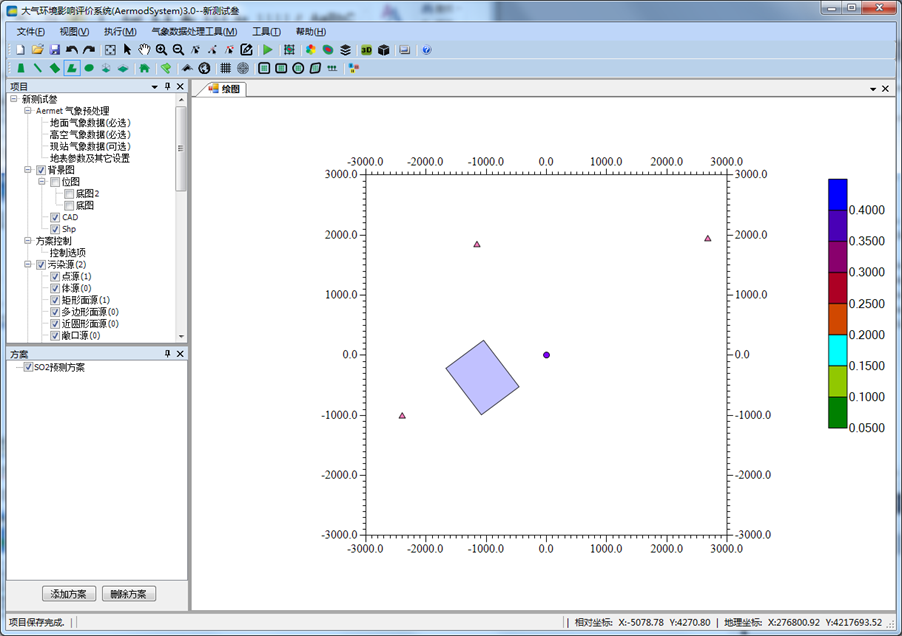Uncheck the CAD layer checkbox

click(56, 217)
